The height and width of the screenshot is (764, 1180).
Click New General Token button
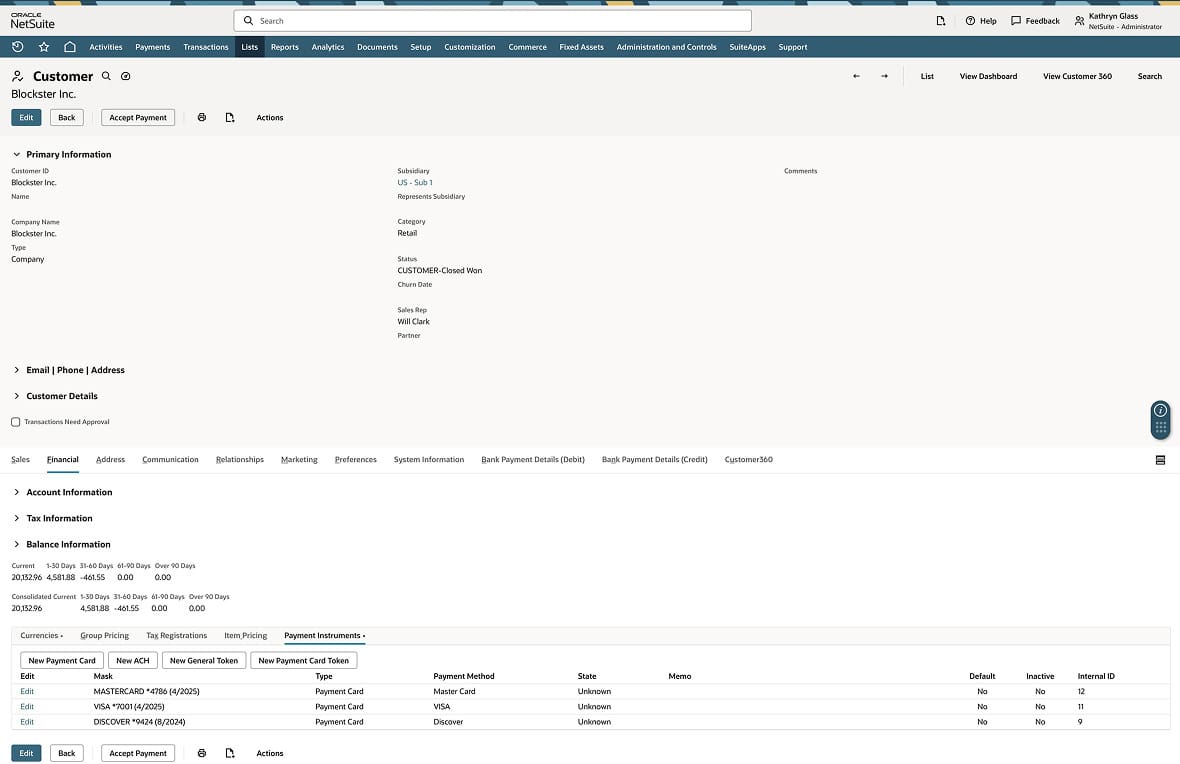point(204,660)
